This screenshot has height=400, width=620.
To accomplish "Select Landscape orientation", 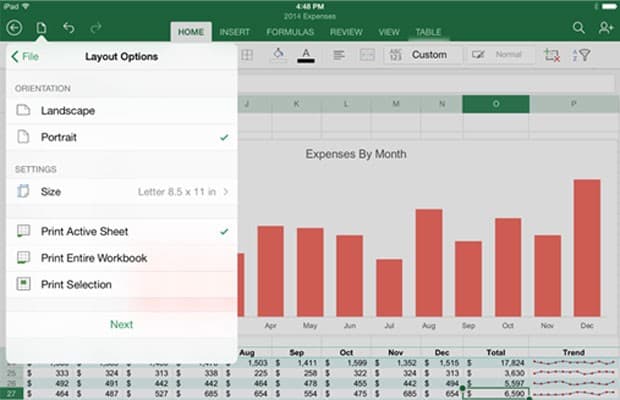I will (122, 111).
